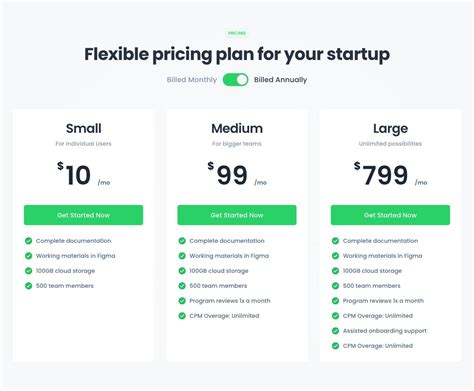The width and height of the screenshot is (474, 391).
Task: Click the Medium plan title
Action: coord(237,128)
